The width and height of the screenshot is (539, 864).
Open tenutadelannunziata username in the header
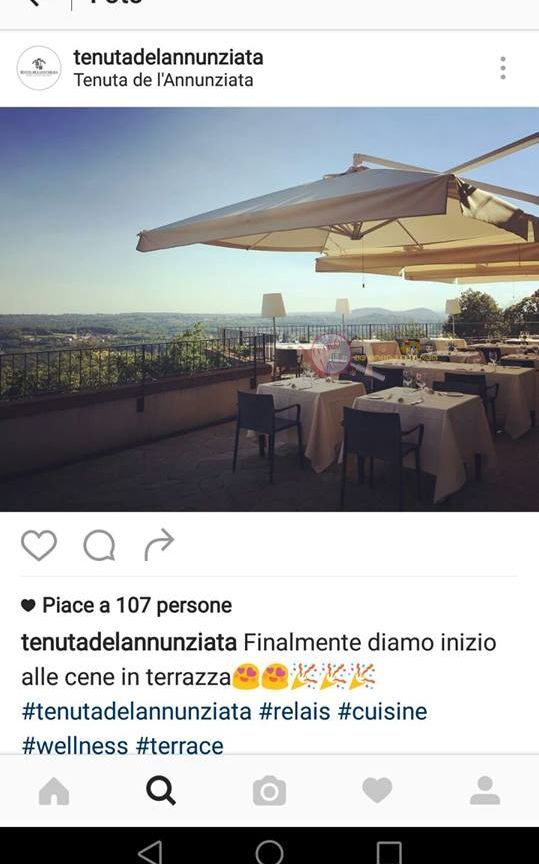(x=168, y=57)
